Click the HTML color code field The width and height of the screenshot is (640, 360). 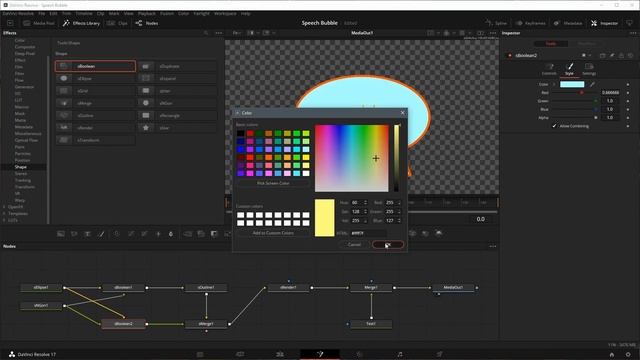click(x=368, y=233)
